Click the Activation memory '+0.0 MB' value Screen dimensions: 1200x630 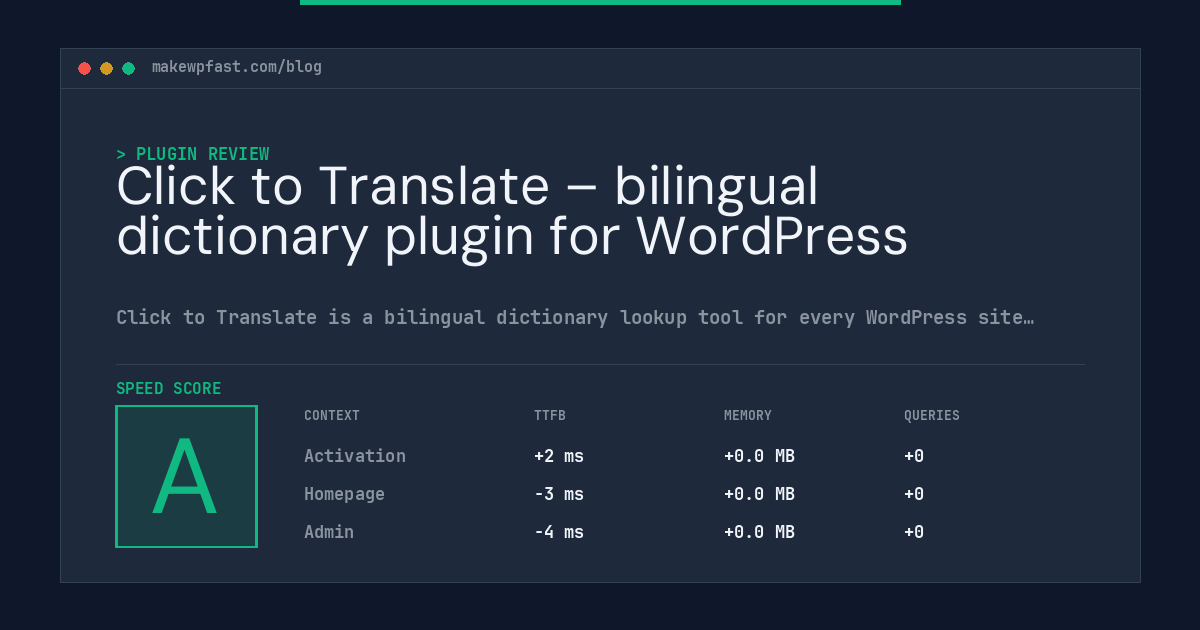coord(759,456)
